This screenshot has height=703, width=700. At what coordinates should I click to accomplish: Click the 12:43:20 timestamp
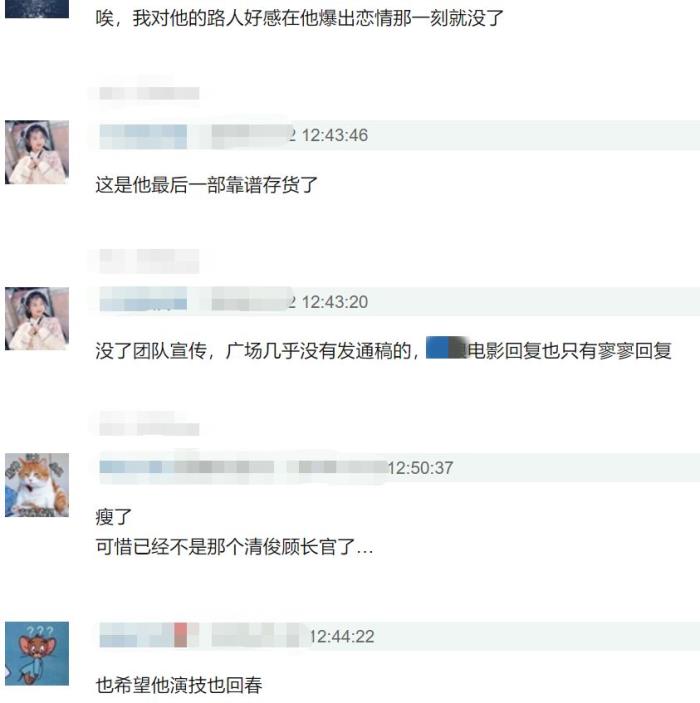point(335,302)
